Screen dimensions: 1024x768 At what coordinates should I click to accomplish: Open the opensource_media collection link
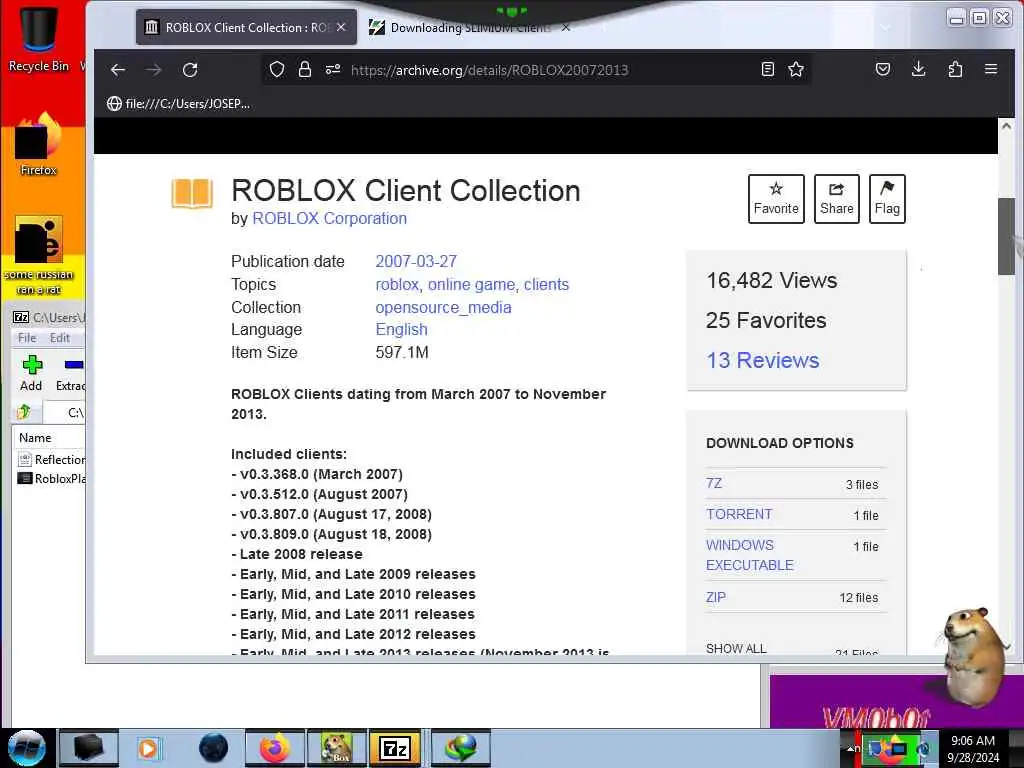[x=443, y=308]
